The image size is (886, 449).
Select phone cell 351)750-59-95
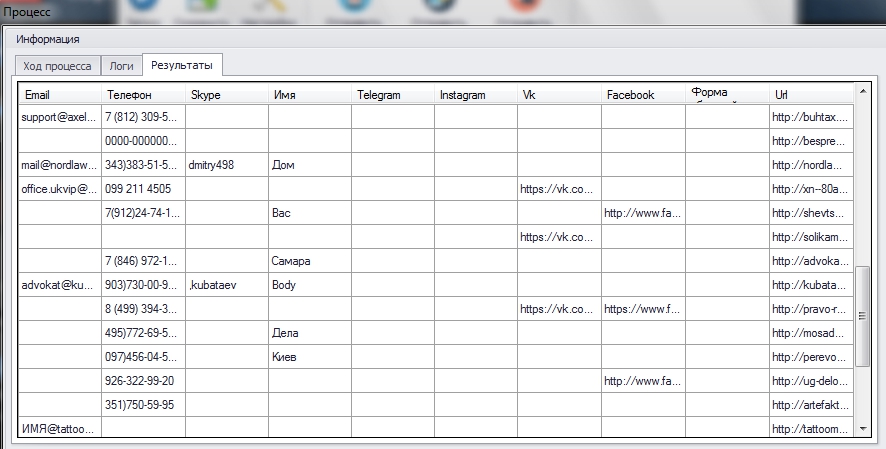pyautogui.click(x=144, y=405)
